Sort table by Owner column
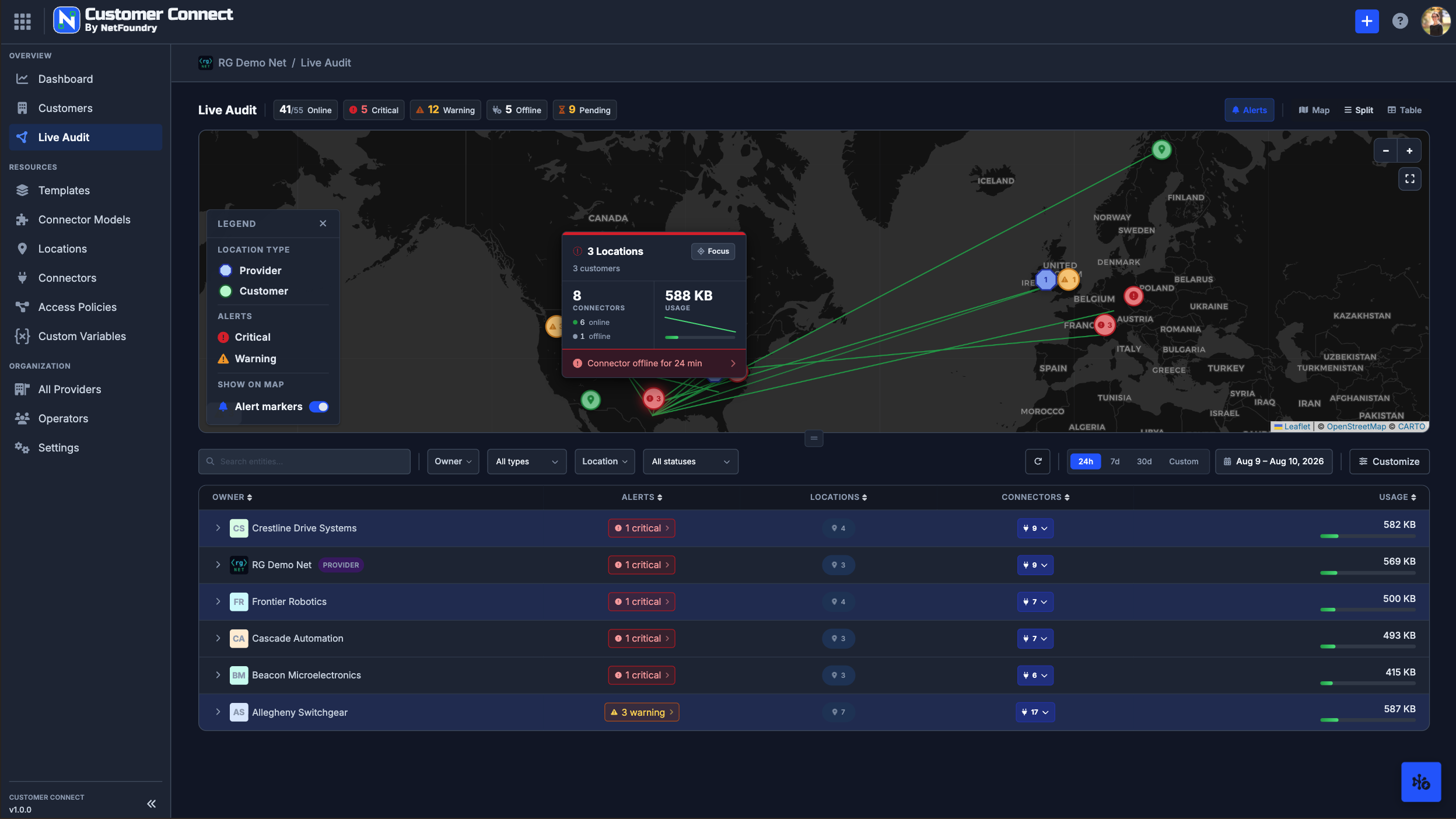 pos(232,497)
